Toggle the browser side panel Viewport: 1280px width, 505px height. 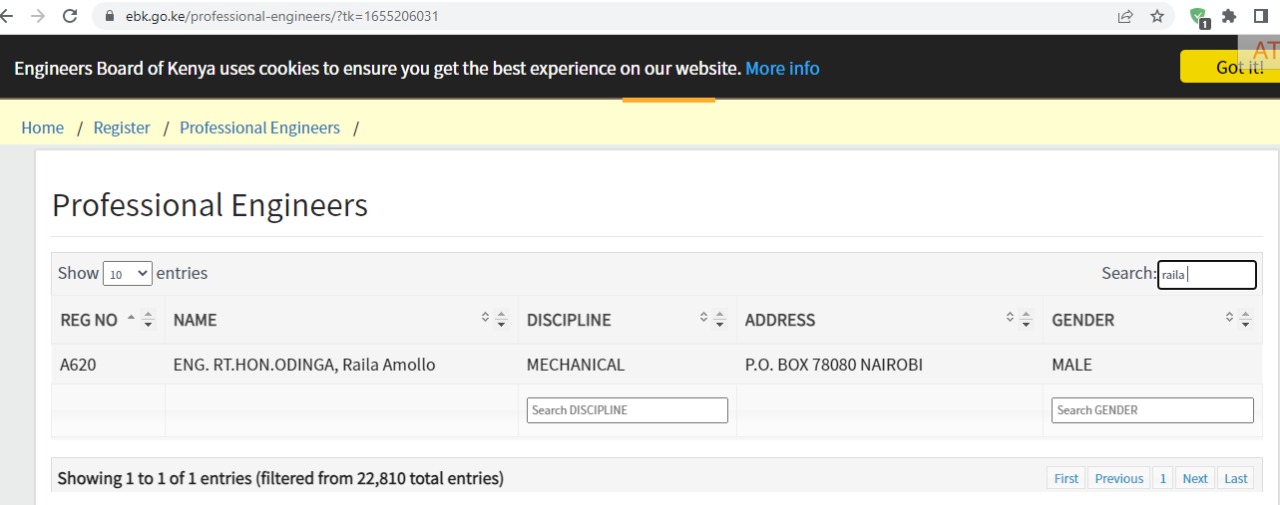1261,16
